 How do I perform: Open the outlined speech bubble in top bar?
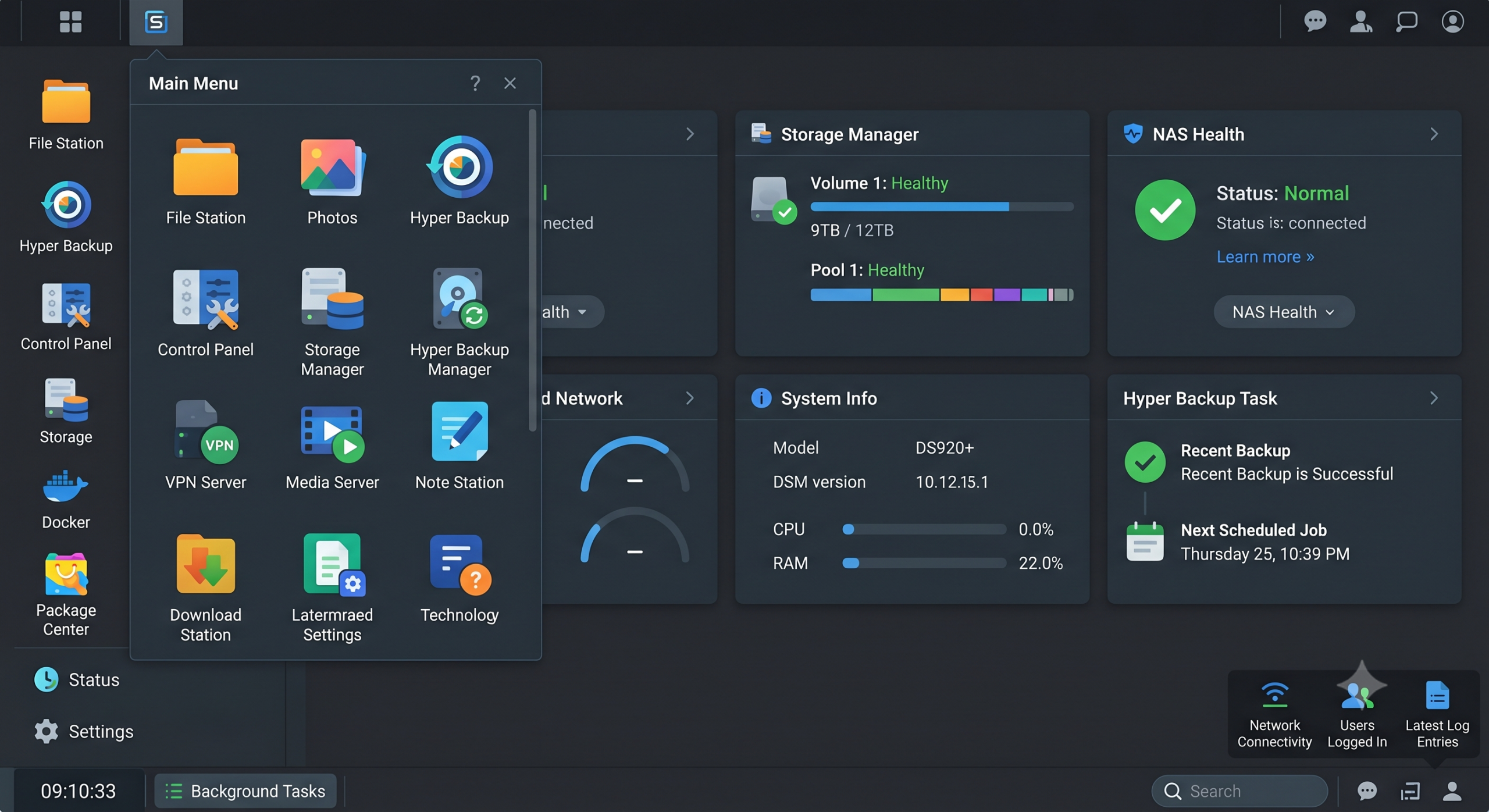(1407, 22)
